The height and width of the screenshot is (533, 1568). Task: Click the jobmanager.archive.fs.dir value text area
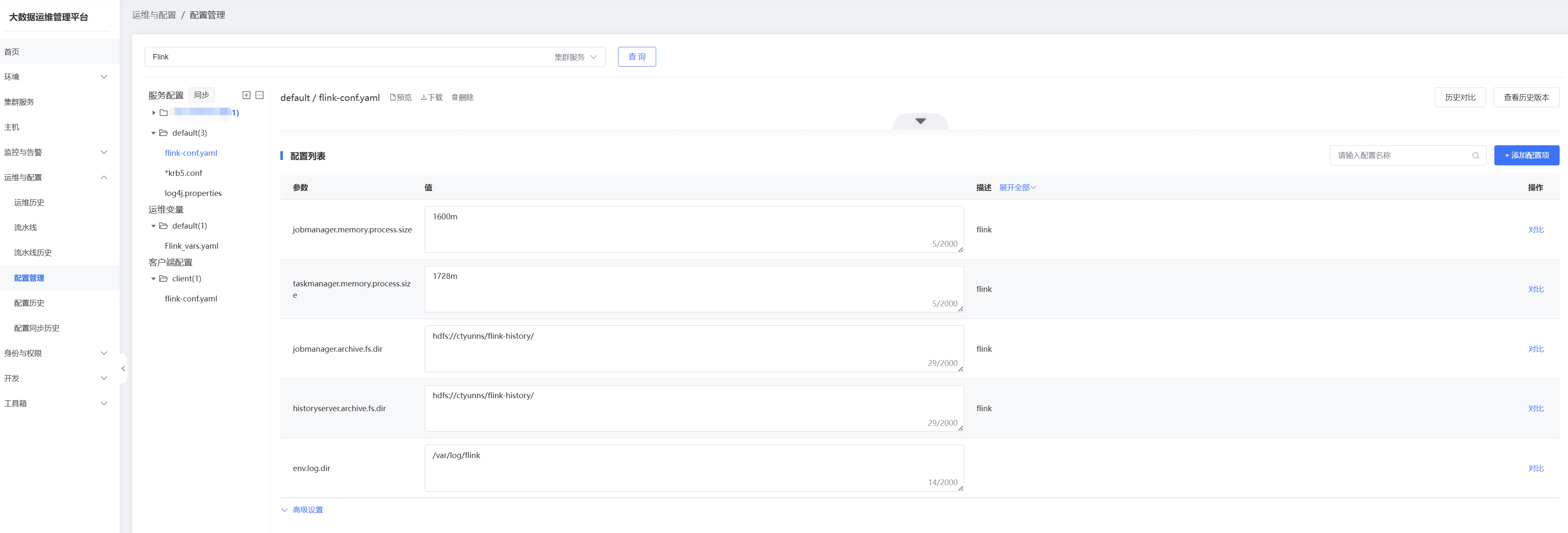click(x=694, y=349)
